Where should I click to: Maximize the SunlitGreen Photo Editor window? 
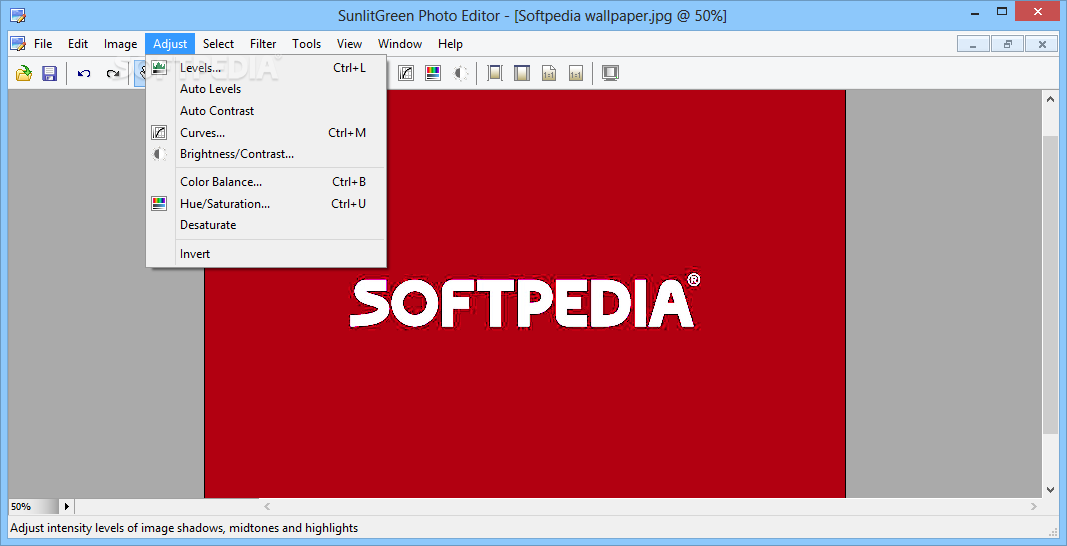(x=1002, y=12)
